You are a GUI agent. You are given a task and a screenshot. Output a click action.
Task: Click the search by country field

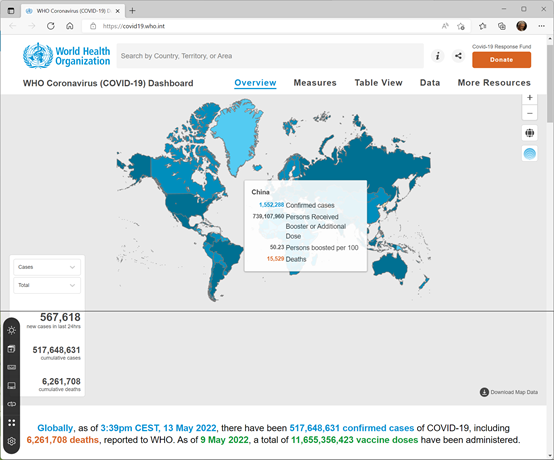click(270, 56)
